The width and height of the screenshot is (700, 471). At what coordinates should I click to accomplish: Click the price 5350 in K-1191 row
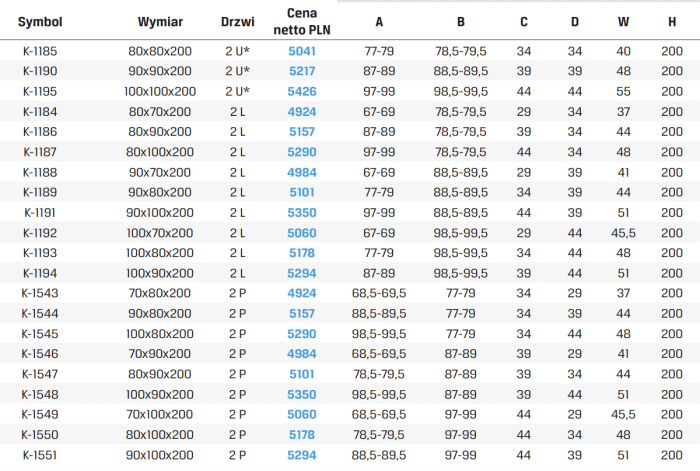pyautogui.click(x=302, y=213)
